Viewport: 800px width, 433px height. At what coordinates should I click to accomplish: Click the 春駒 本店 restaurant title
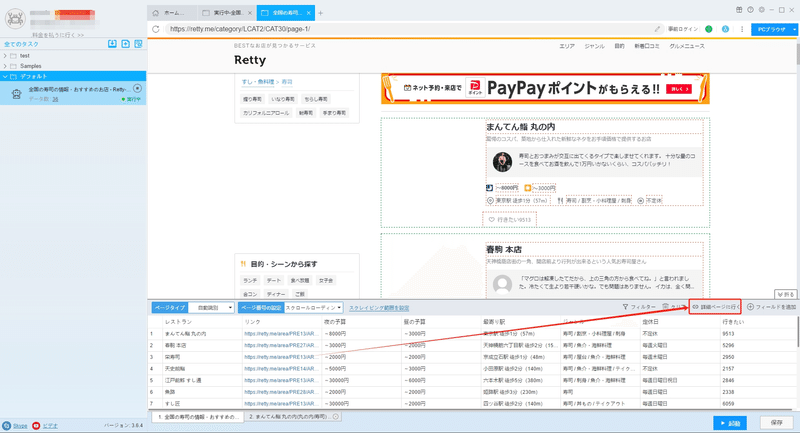click(504, 249)
